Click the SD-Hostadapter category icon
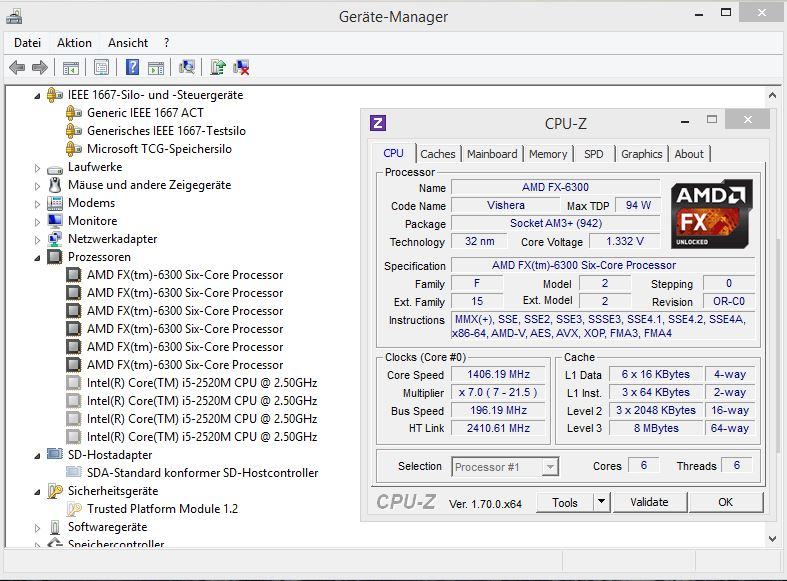The width and height of the screenshot is (787, 581). [x=55, y=454]
